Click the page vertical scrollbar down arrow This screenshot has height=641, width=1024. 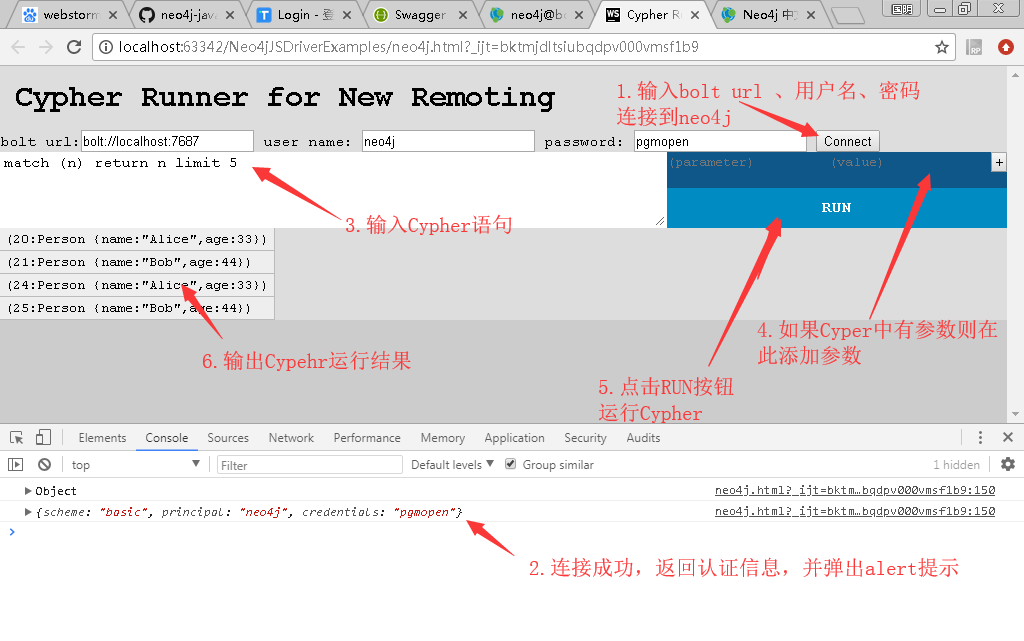tap(1015, 414)
